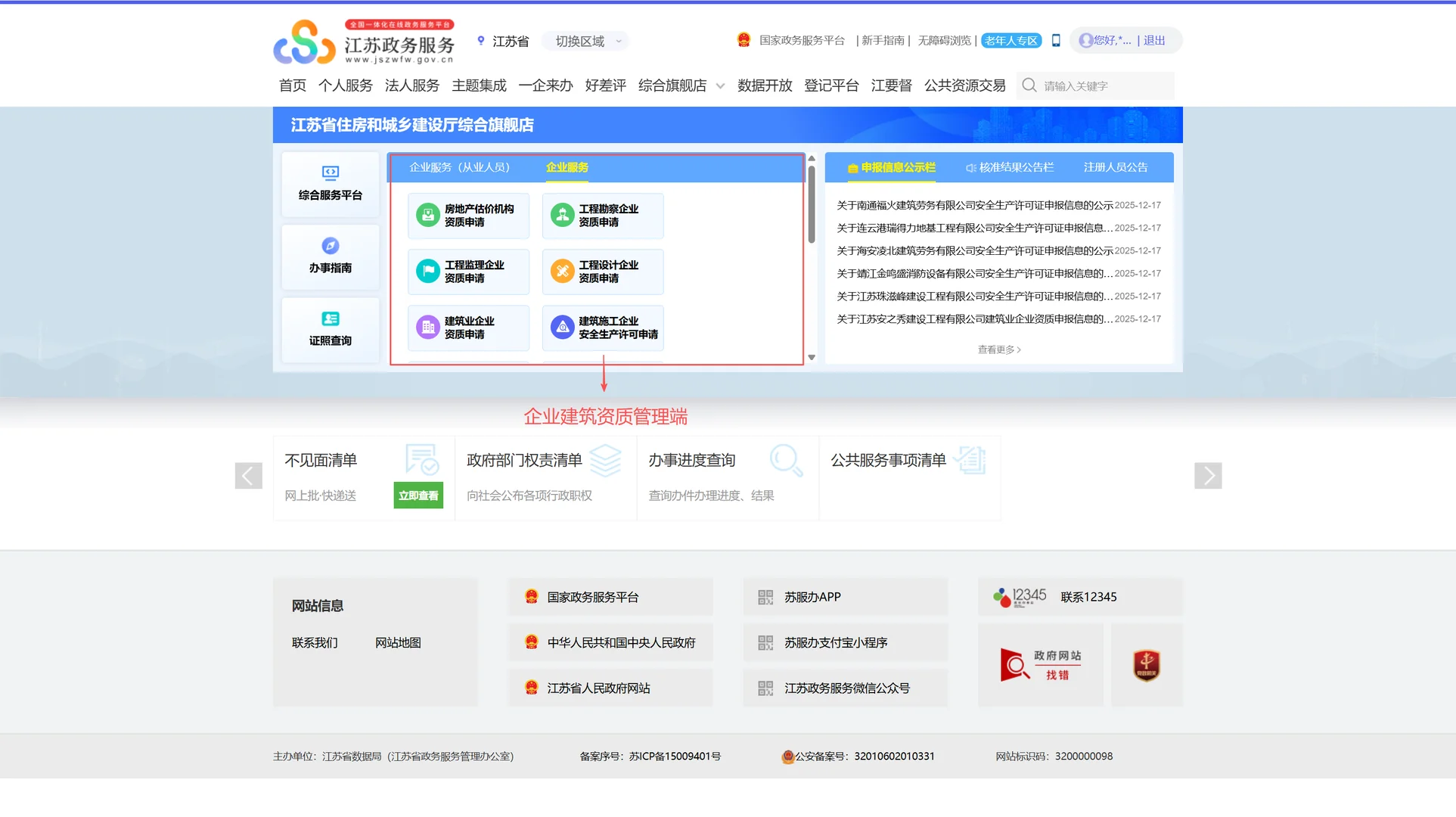Open 工程勘察企业资质申请 service icon
Image resolution: width=1456 pixels, height=817 pixels.
[x=602, y=216]
